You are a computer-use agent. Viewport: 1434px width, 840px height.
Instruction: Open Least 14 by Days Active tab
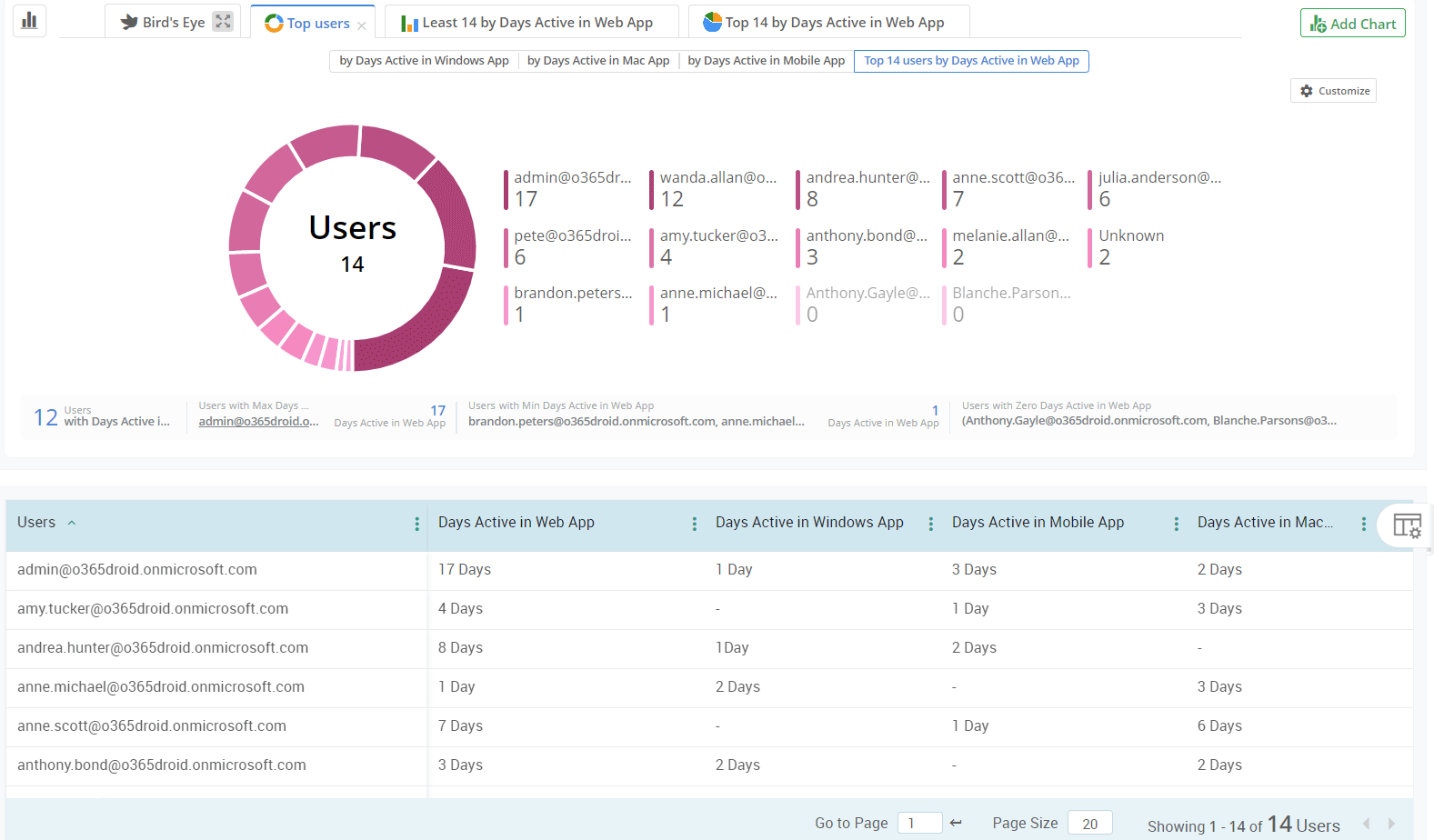tap(531, 23)
